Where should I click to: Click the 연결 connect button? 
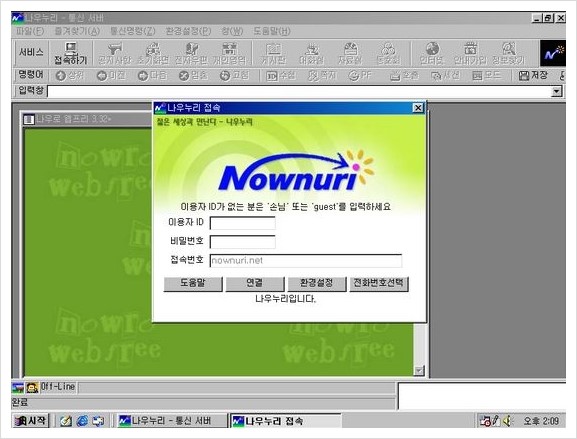[255, 284]
